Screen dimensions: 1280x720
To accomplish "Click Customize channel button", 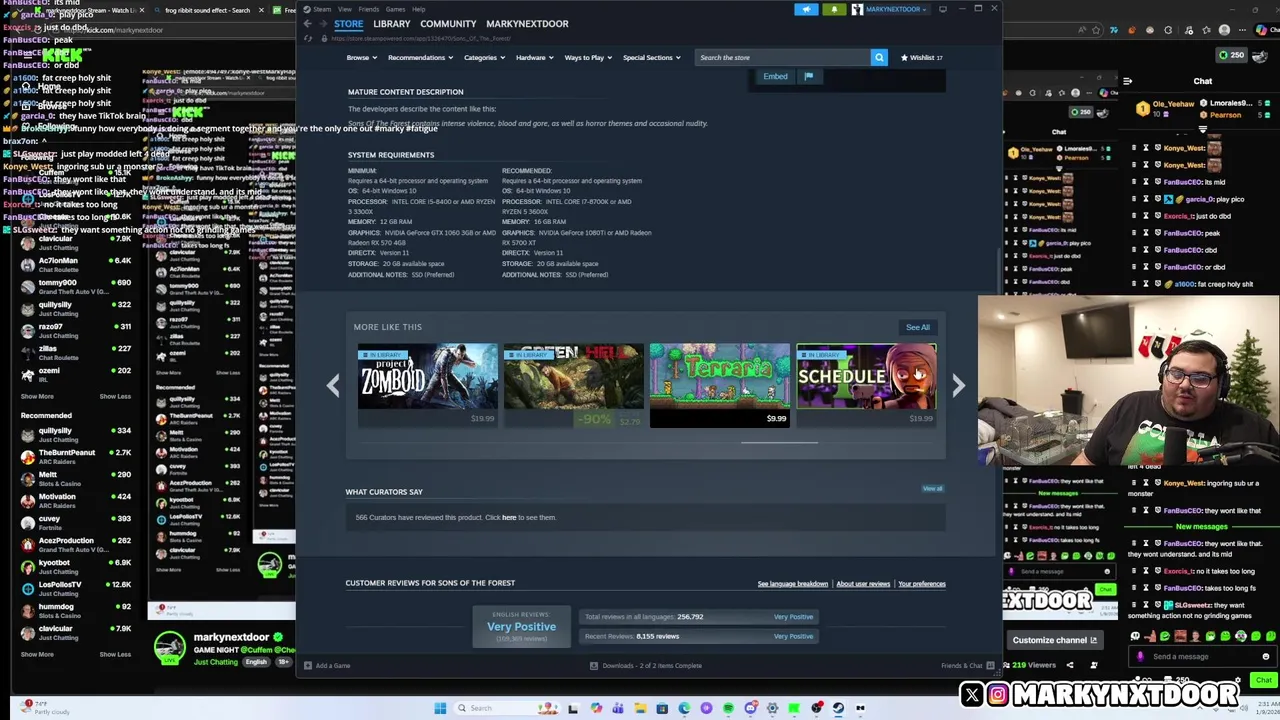I will tap(1054, 640).
